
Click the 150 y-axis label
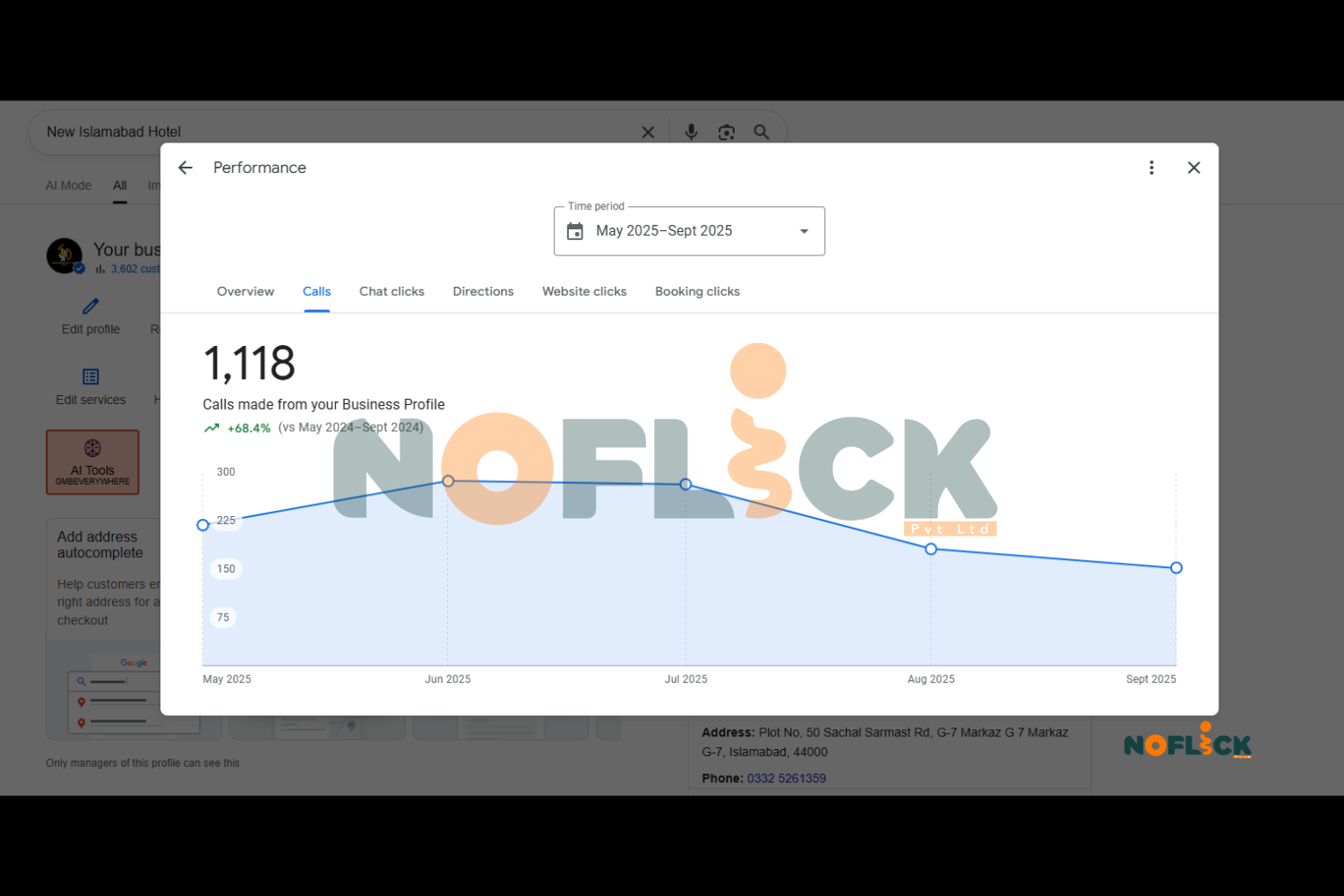(226, 569)
